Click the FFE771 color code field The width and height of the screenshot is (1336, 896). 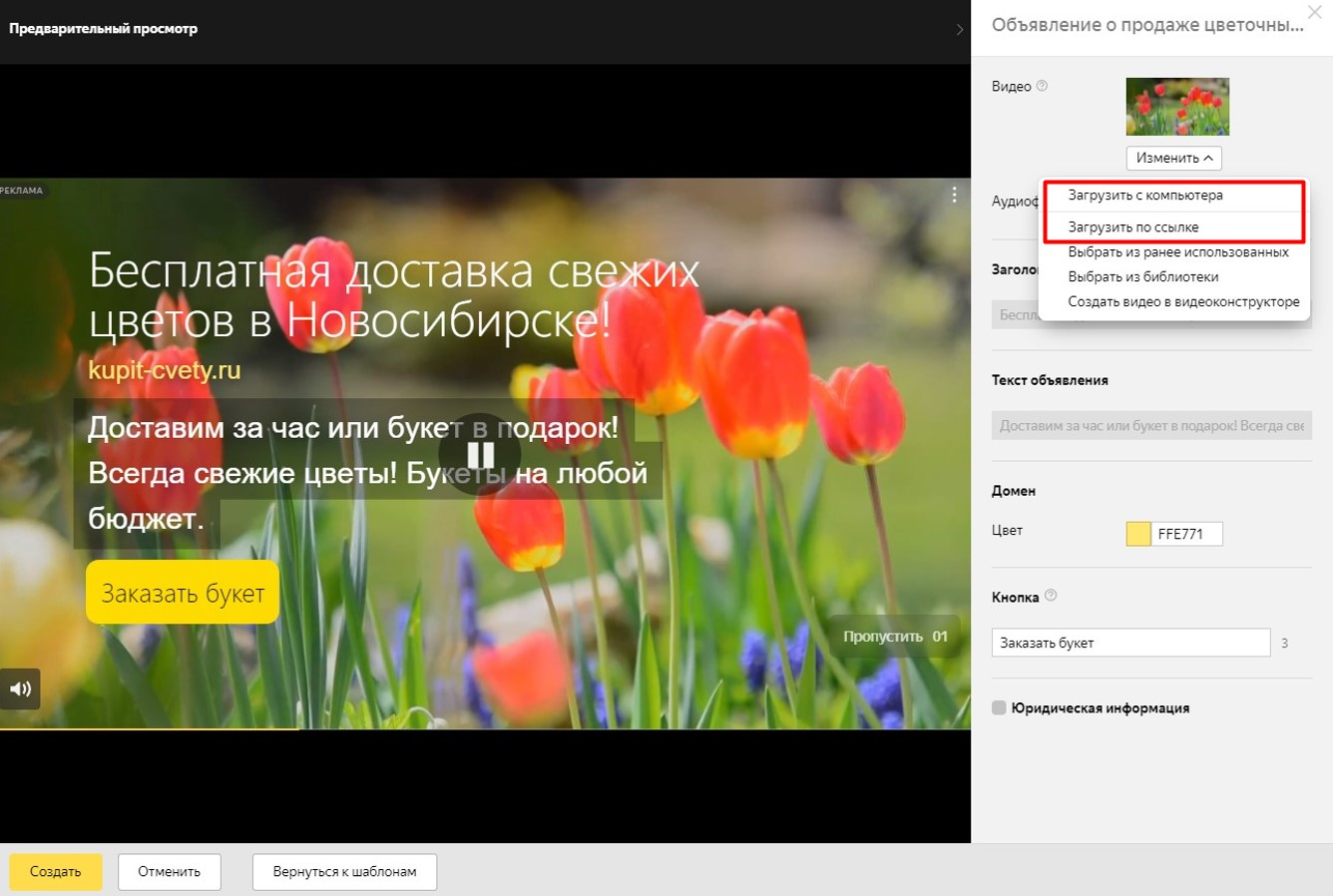pos(1186,534)
